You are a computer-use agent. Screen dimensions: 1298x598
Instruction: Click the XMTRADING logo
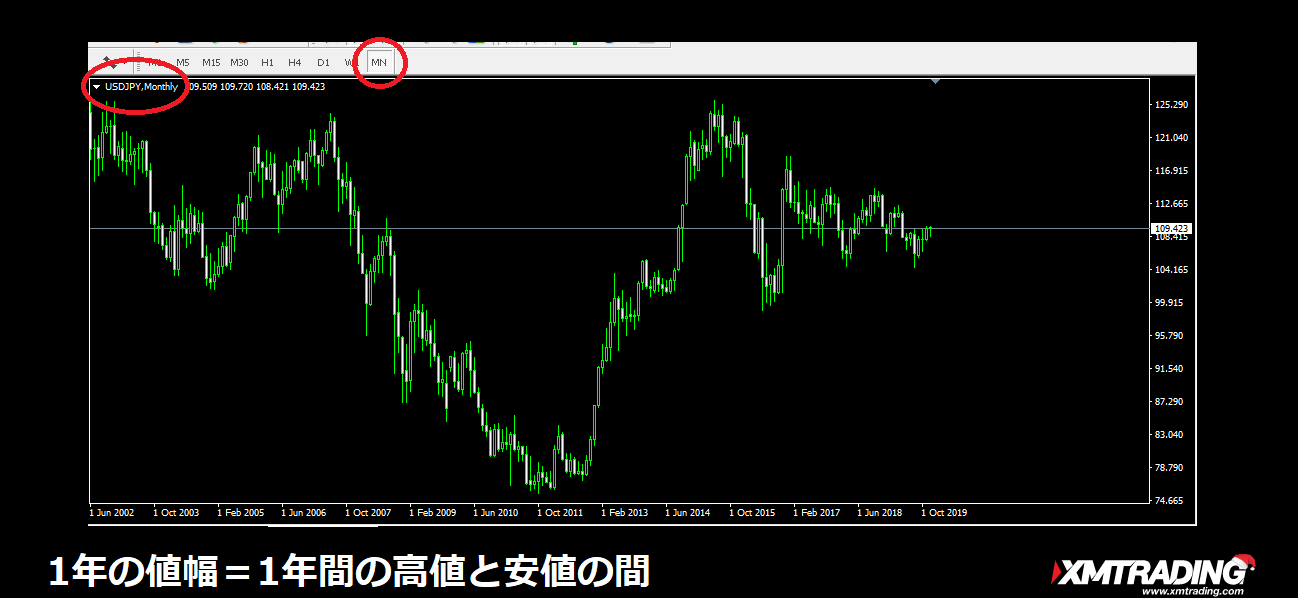click(x=1148, y=571)
